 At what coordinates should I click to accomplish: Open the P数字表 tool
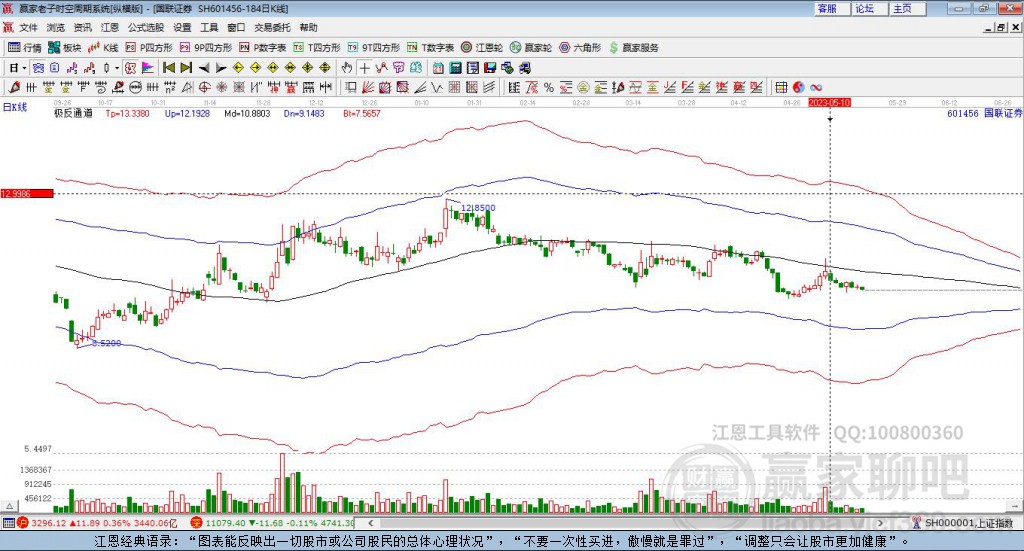pos(263,48)
